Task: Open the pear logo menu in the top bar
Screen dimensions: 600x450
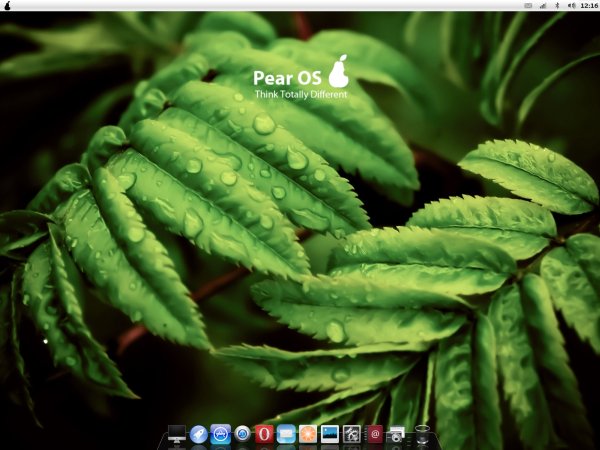Action: 7,5
